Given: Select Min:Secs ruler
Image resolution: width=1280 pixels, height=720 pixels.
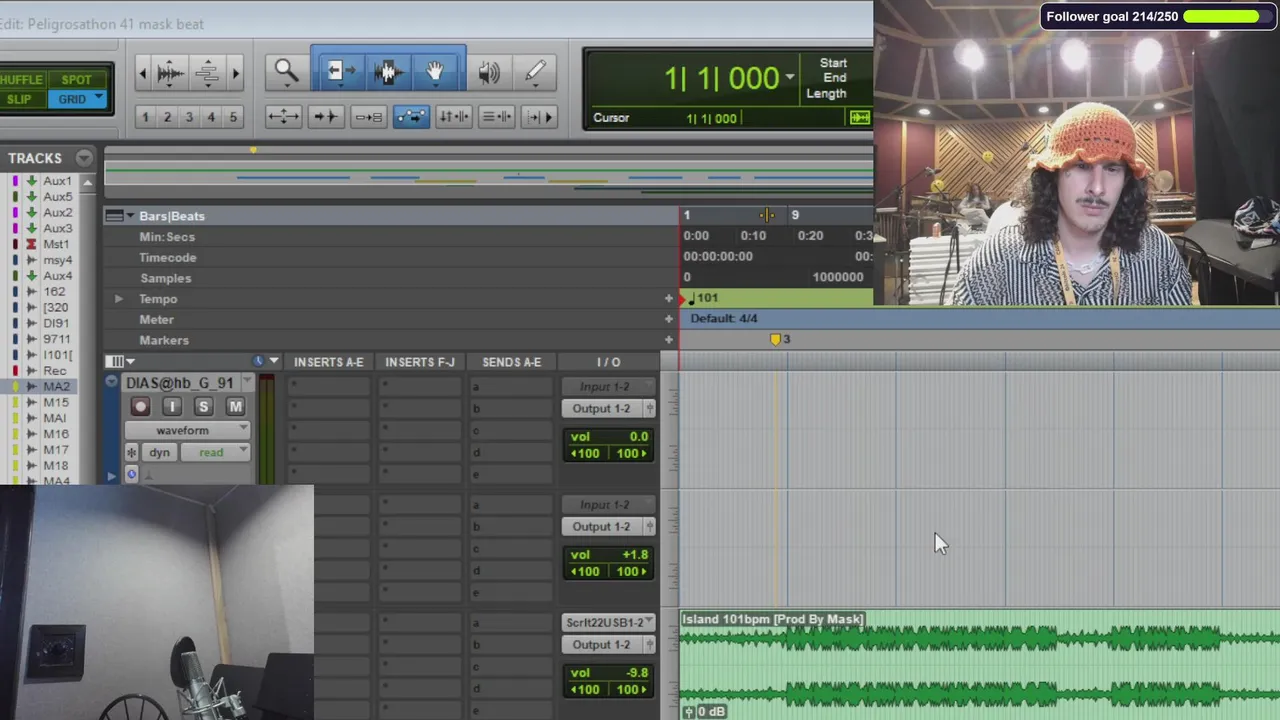Looking at the screenshot, I should click(167, 237).
